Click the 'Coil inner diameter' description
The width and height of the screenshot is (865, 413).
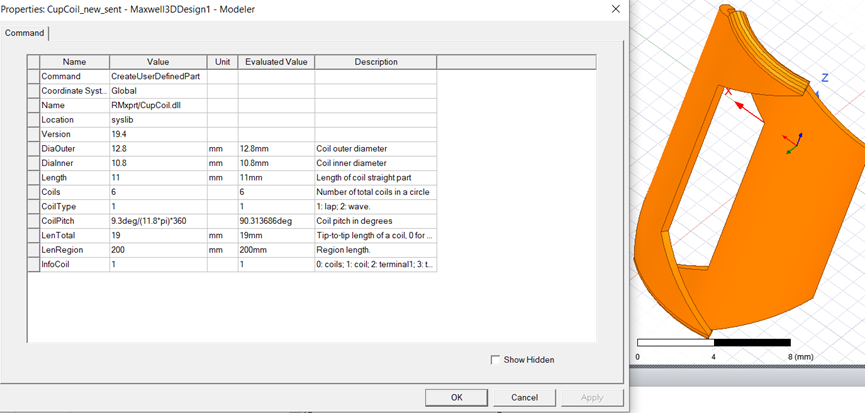point(376,163)
